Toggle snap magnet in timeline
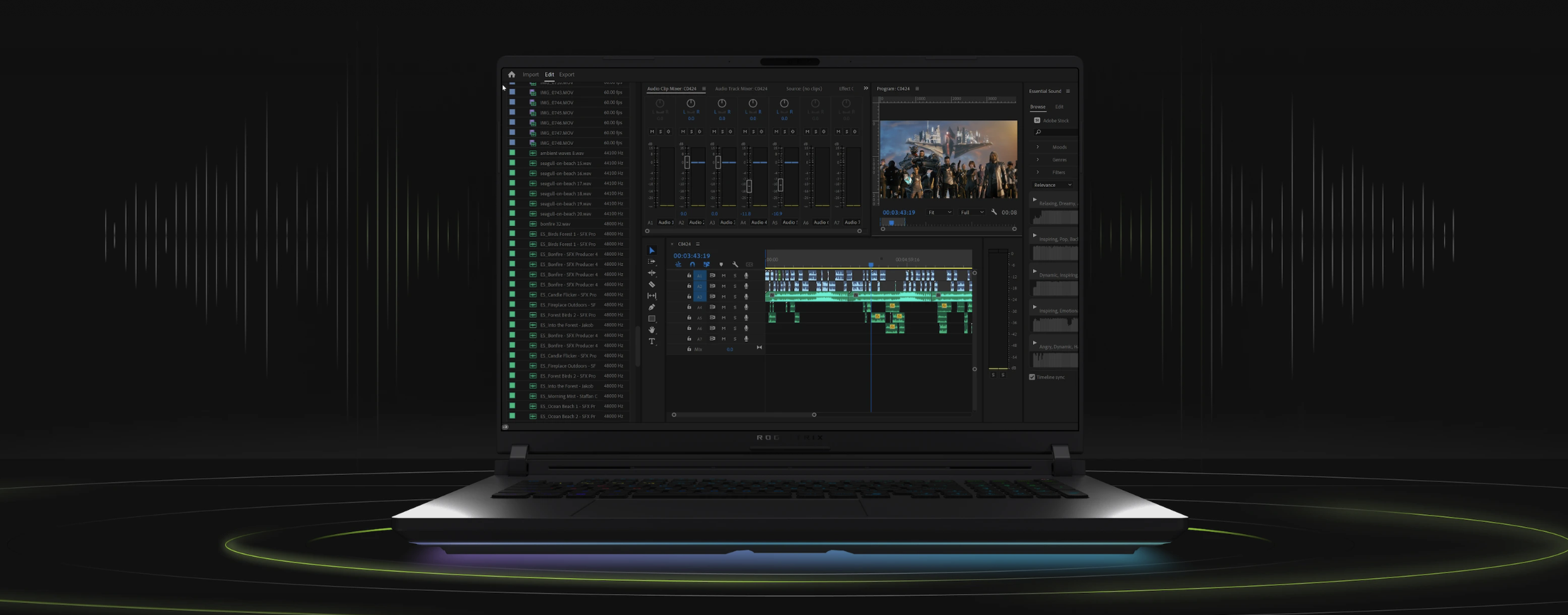Screen dimensions: 1568x615 pos(692,265)
